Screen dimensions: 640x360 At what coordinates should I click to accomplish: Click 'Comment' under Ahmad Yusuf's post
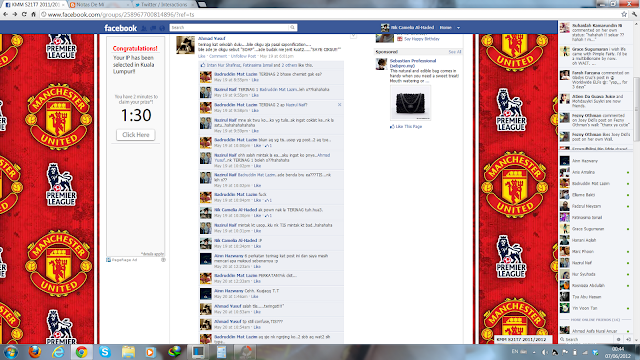(x=218, y=56)
